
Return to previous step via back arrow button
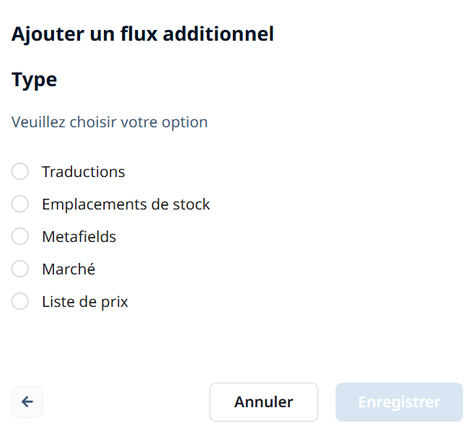[x=27, y=402]
